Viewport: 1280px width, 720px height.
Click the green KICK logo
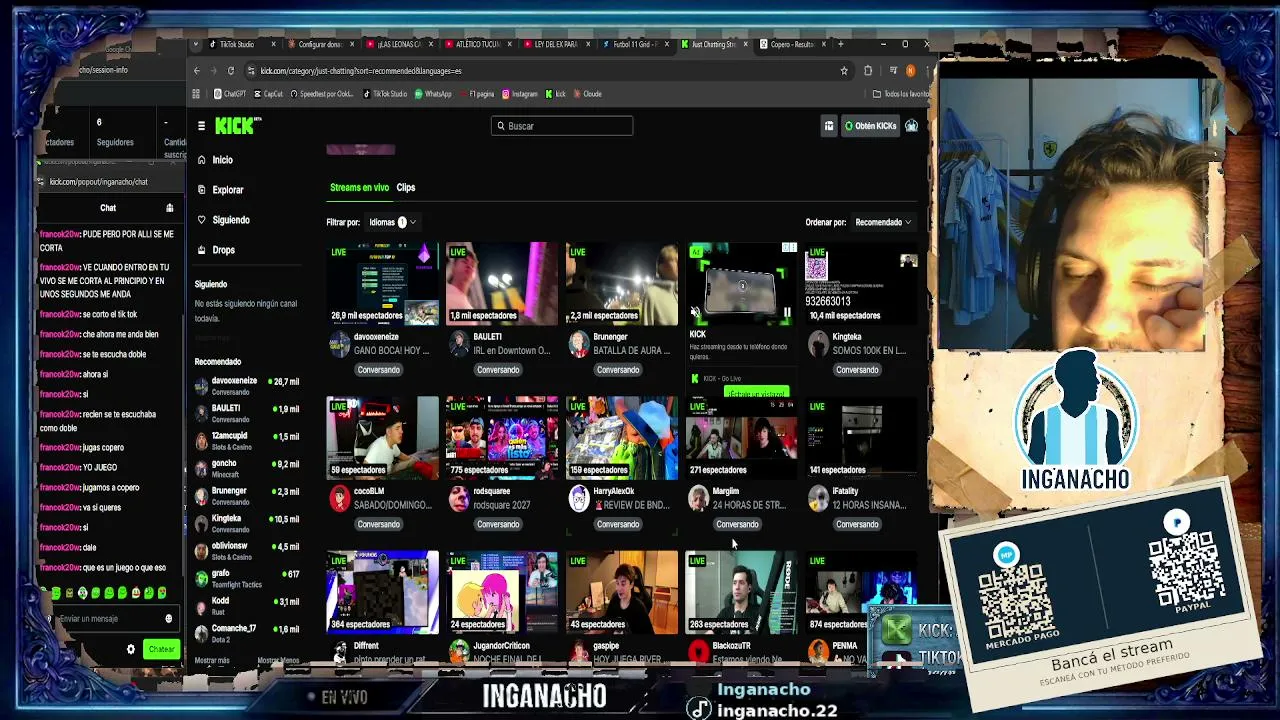[x=237, y=126]
